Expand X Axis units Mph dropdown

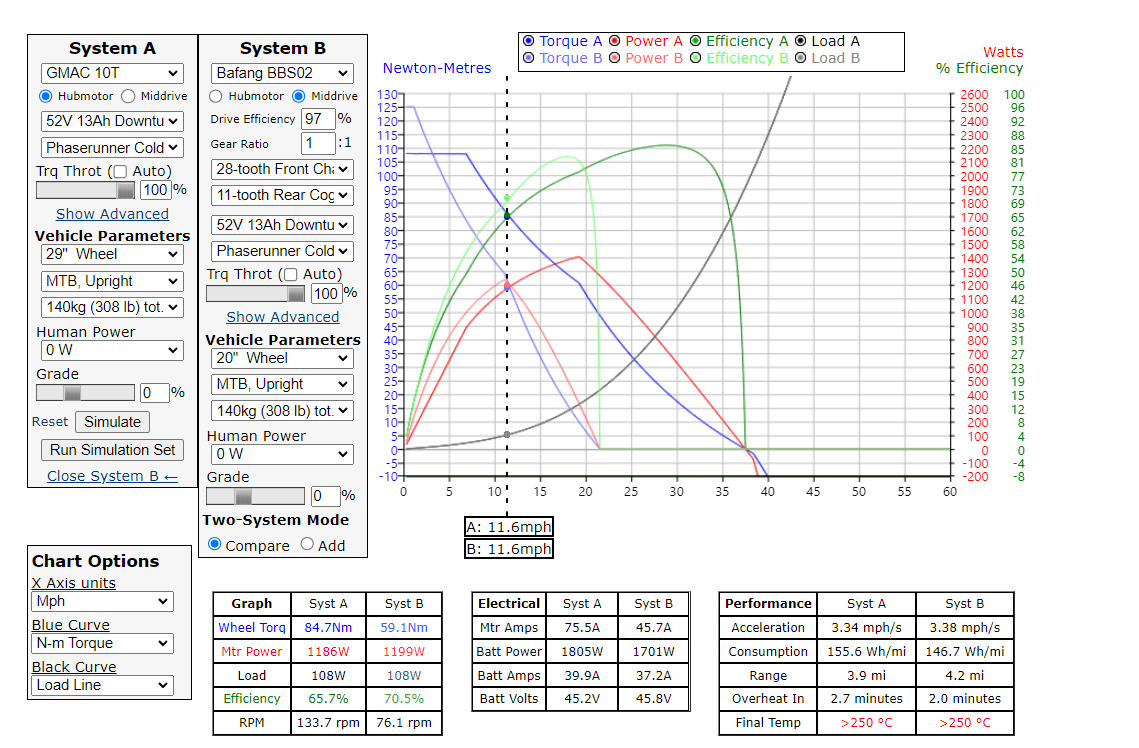102,602
